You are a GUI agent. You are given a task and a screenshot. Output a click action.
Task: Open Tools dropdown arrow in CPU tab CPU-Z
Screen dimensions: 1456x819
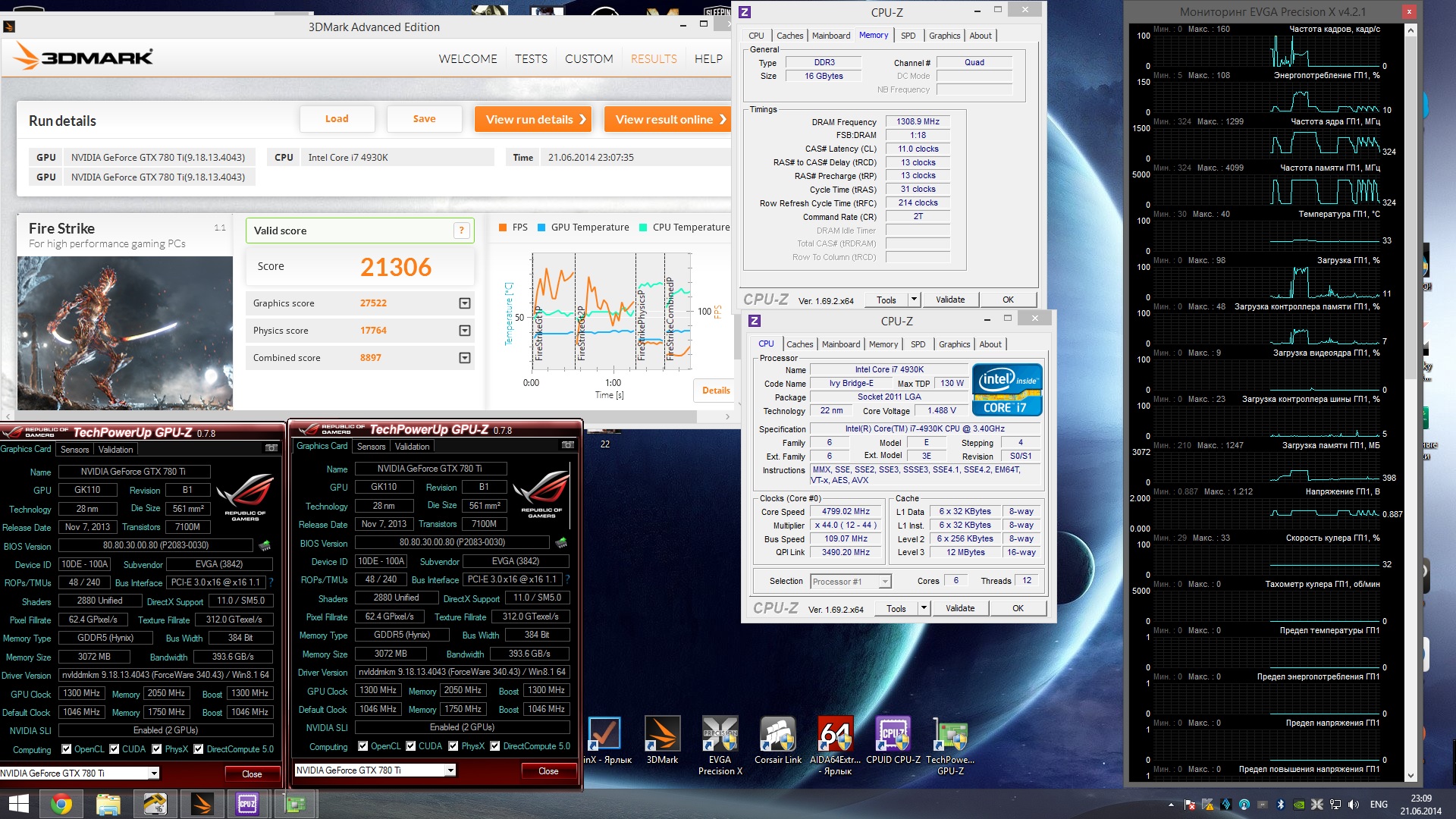point(924,608)
